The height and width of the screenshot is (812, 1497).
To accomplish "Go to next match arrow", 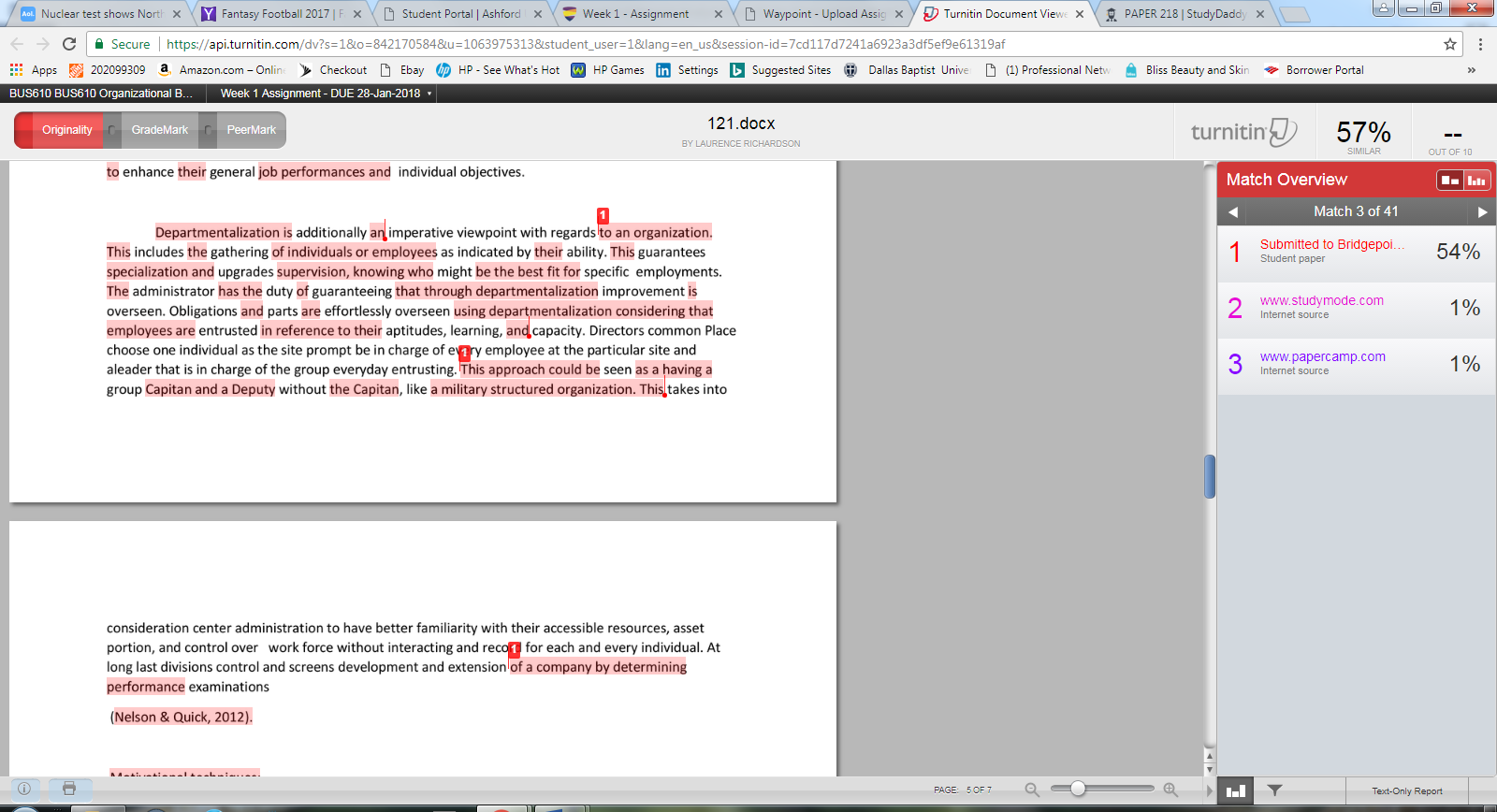I will [1481, 212].
